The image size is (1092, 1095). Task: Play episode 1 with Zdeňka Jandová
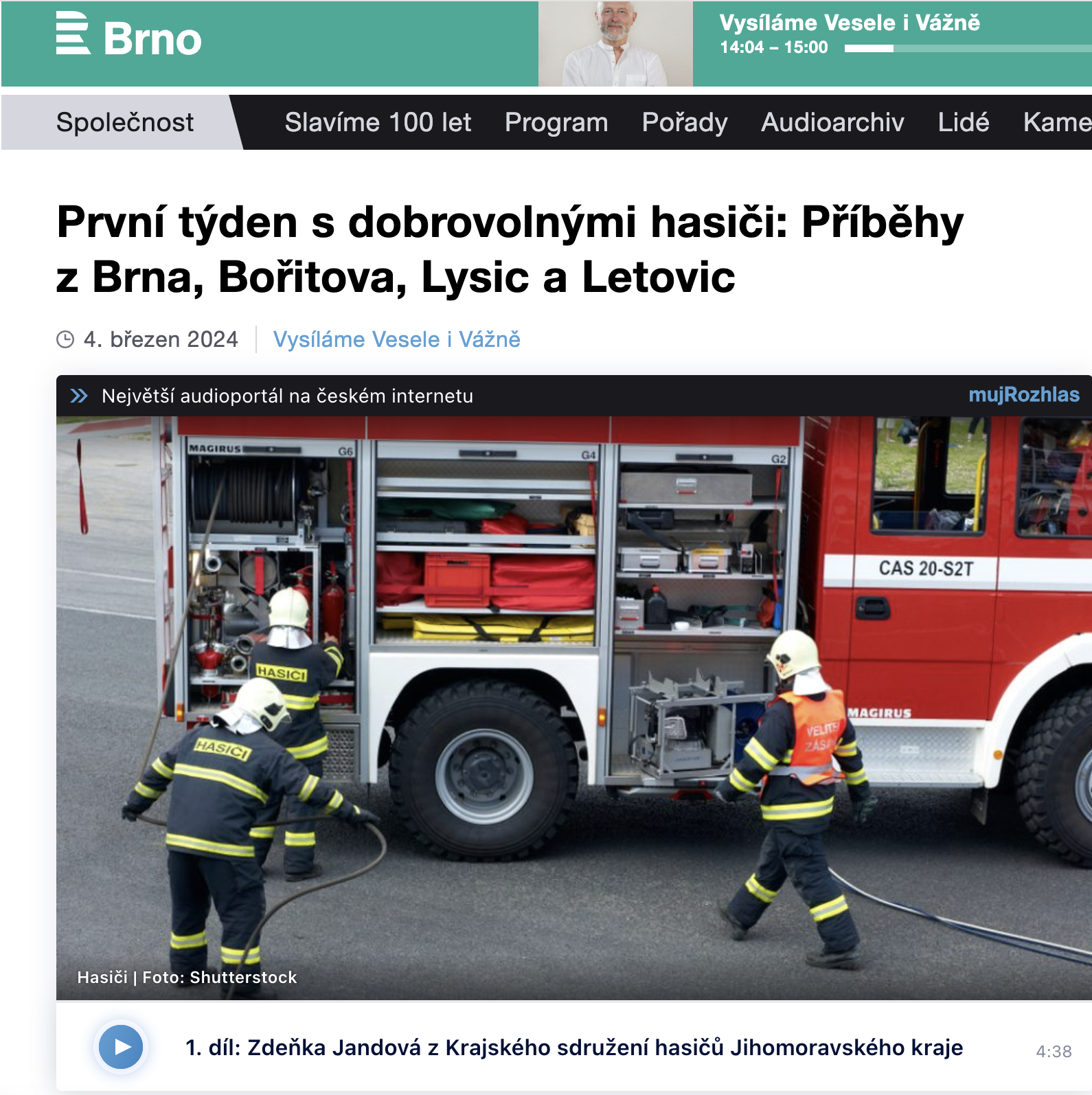121,1047
